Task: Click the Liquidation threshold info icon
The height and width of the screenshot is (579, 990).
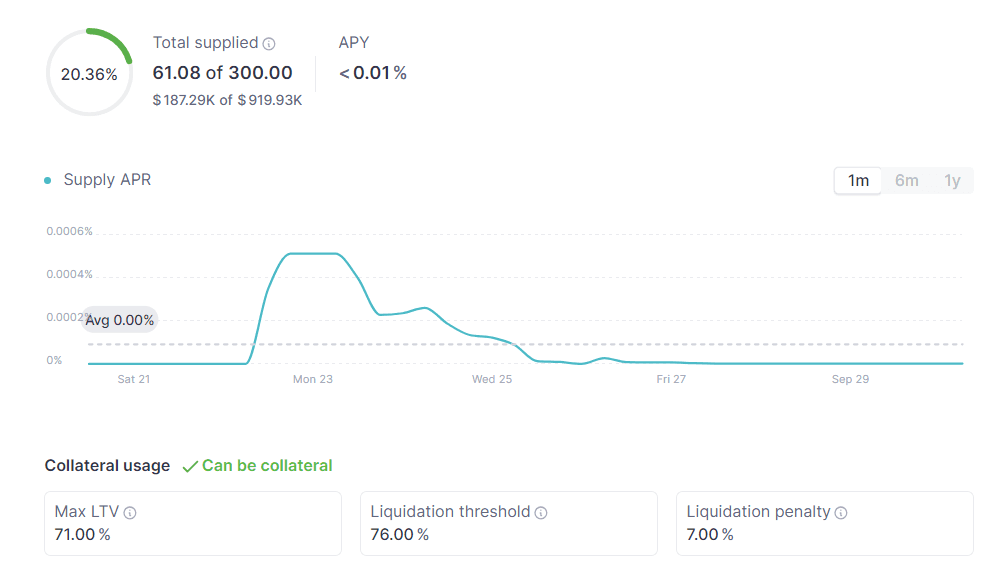Action: (541, 513)
